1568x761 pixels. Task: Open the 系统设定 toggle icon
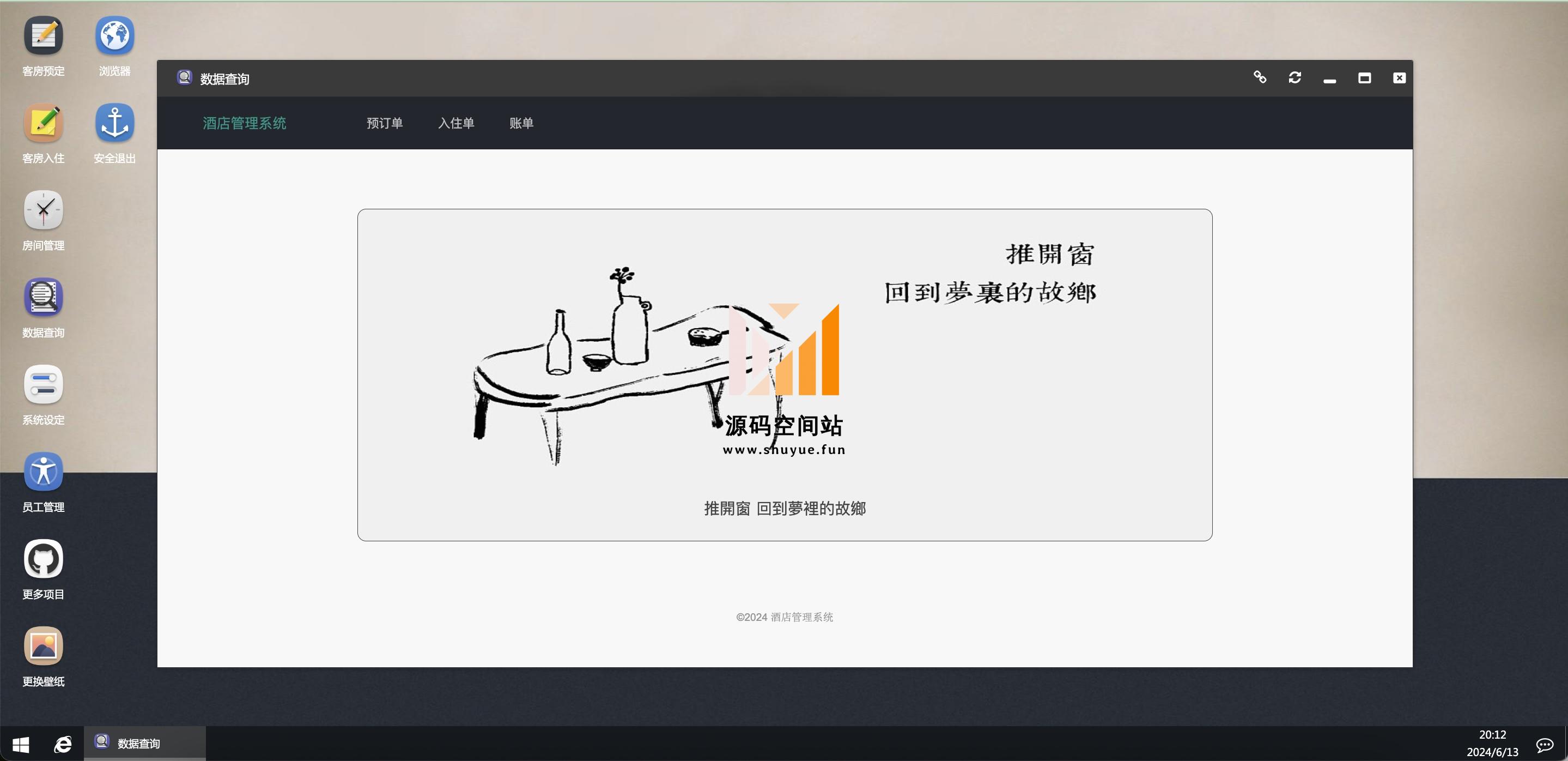43,384
